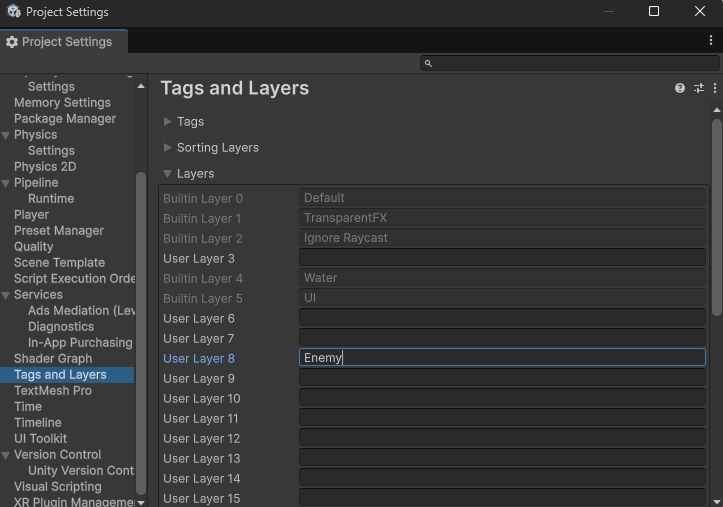Click the main panel vertical scrollbar thumb
723x507 pixels.
[x=717, y=218]
